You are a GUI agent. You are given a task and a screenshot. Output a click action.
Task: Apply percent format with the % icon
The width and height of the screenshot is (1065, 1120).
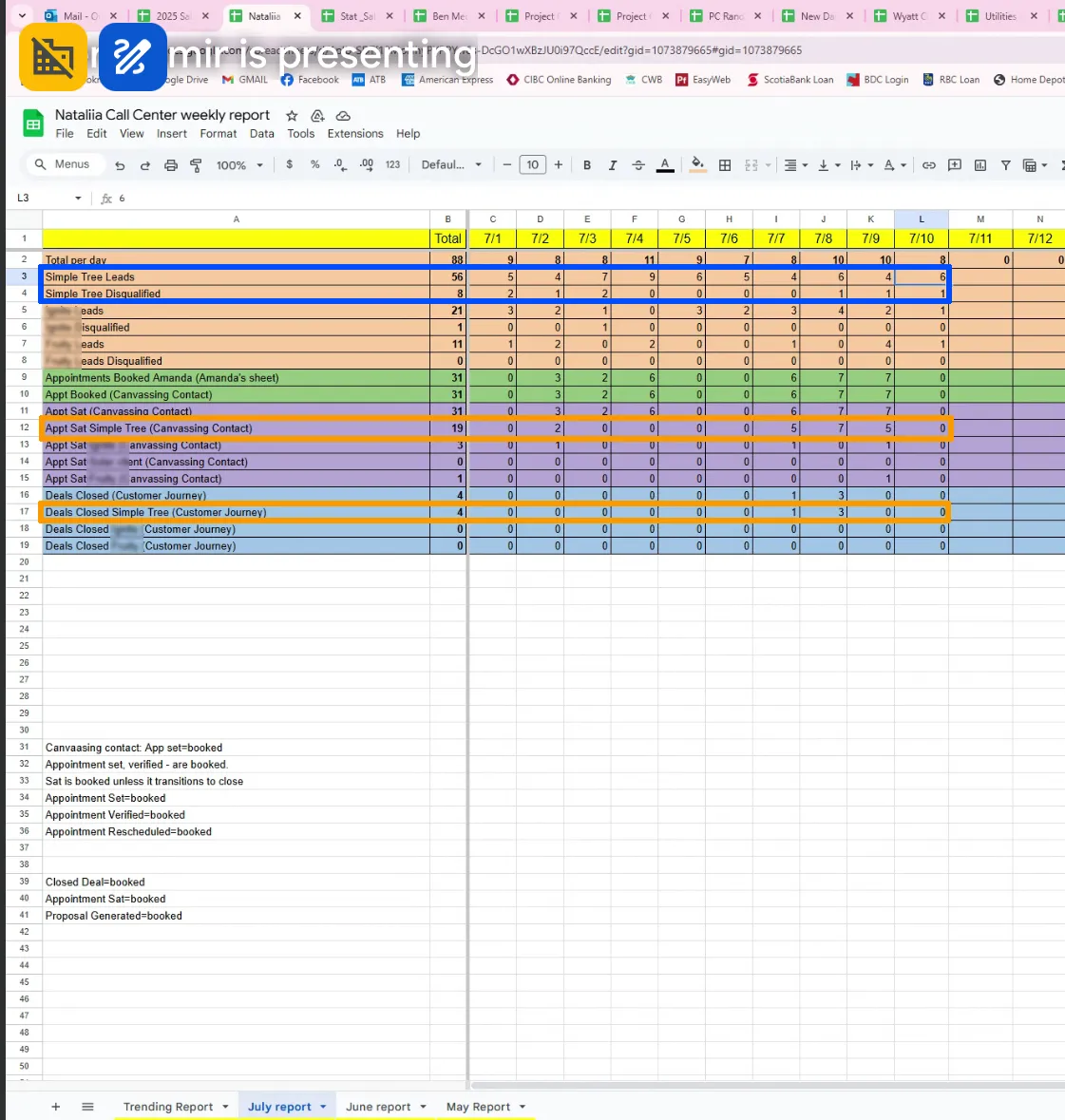click(x=315, y=164)
